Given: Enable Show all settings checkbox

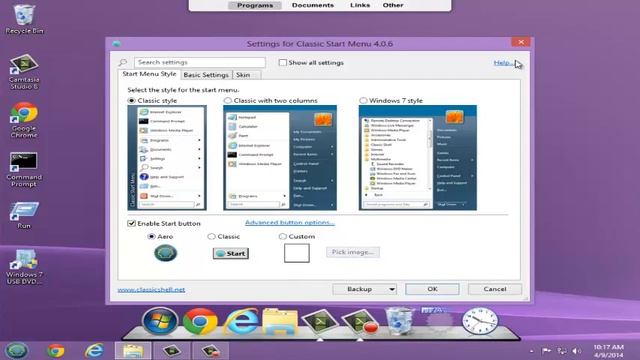Looking at the screenshot, I should (282, 62).
